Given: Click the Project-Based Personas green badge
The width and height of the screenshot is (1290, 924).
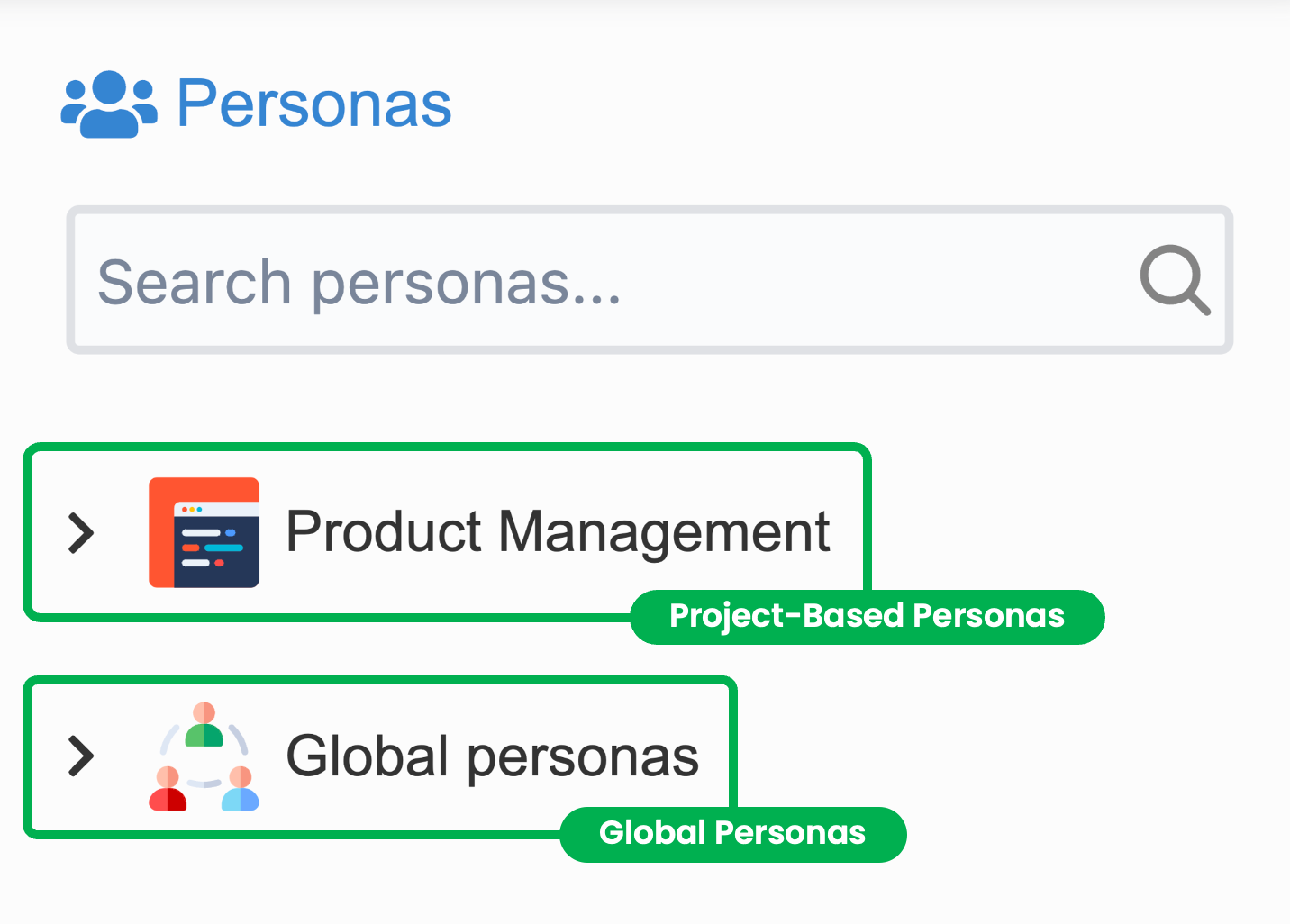Looking at the screenshot, I should (x=868, y=617).
